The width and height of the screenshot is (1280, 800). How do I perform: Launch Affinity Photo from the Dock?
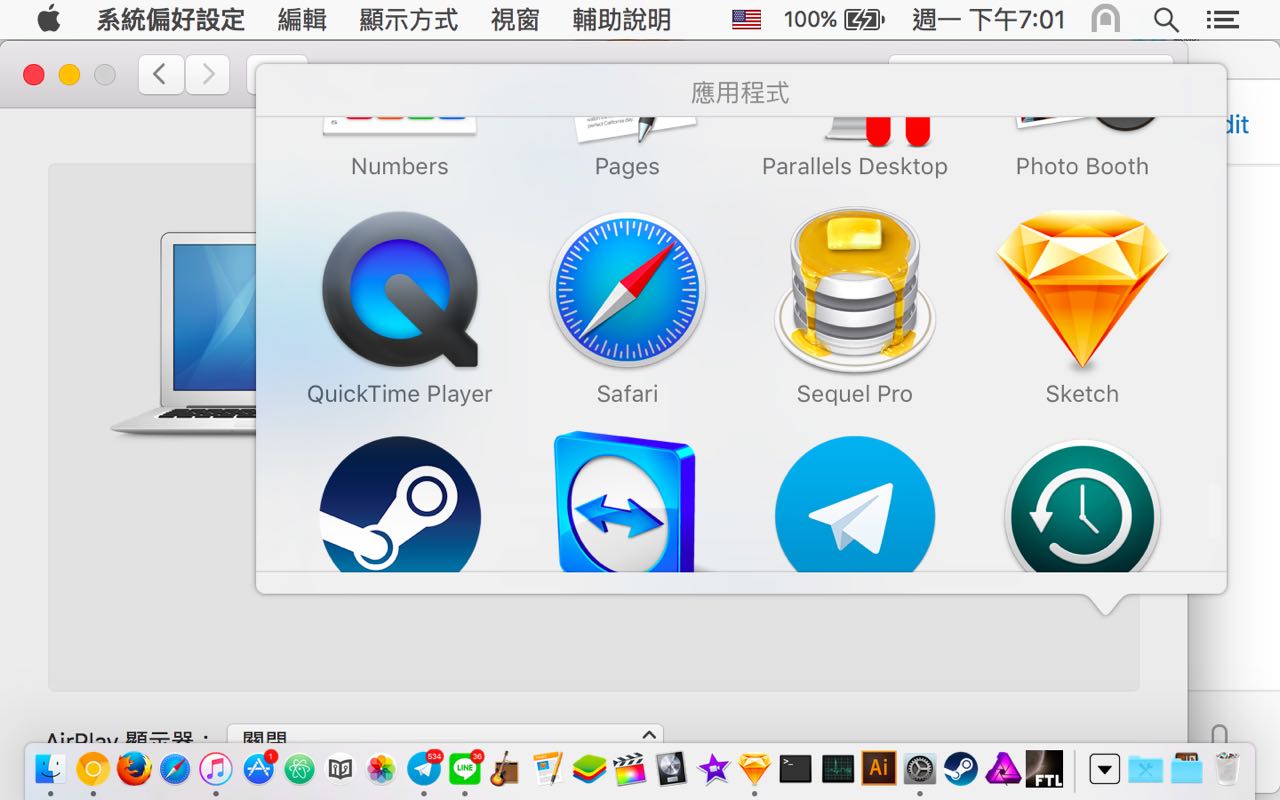pos(1003,768)
